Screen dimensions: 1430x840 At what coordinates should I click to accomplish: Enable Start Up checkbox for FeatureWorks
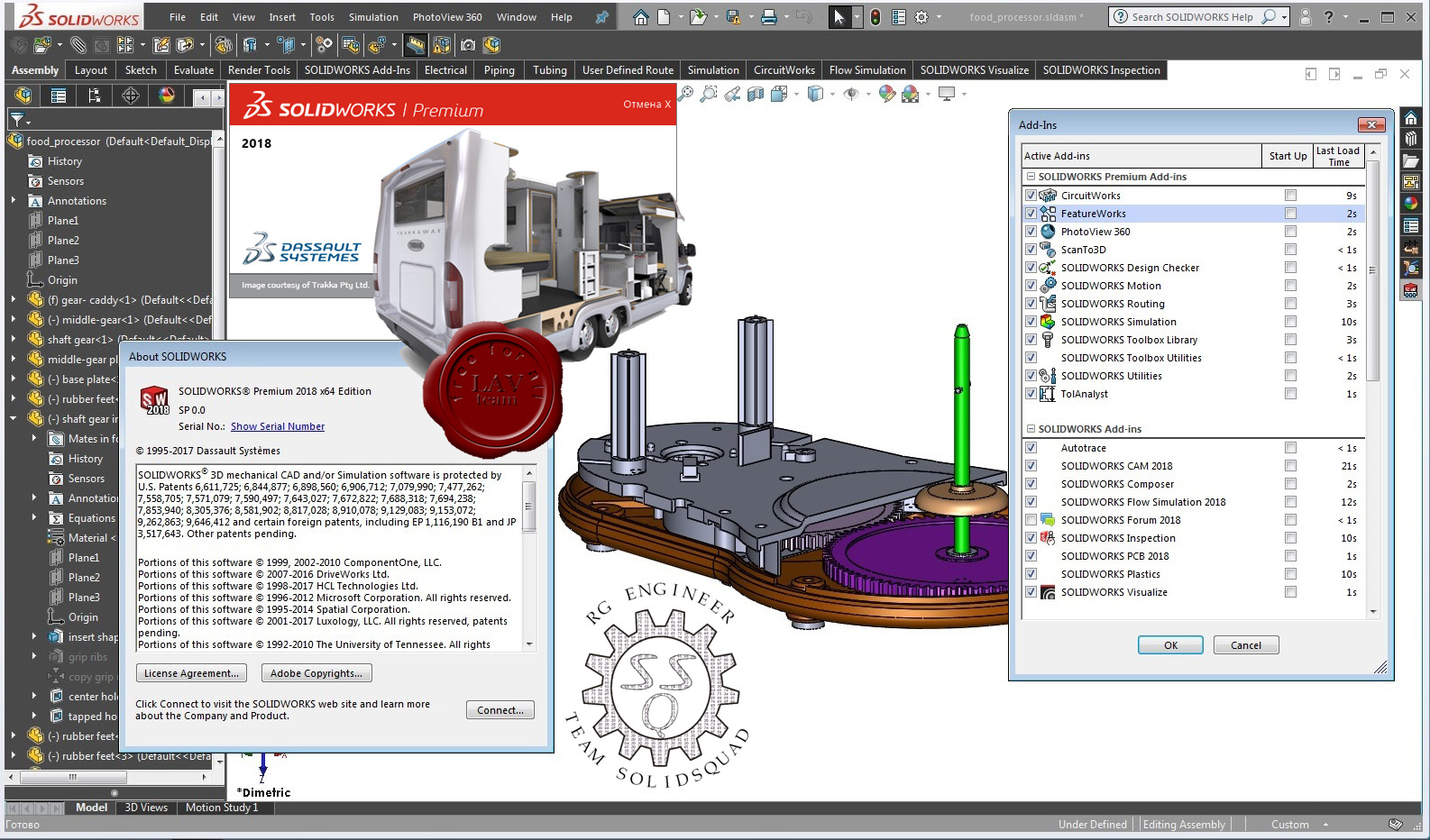tap(1290, 214)
